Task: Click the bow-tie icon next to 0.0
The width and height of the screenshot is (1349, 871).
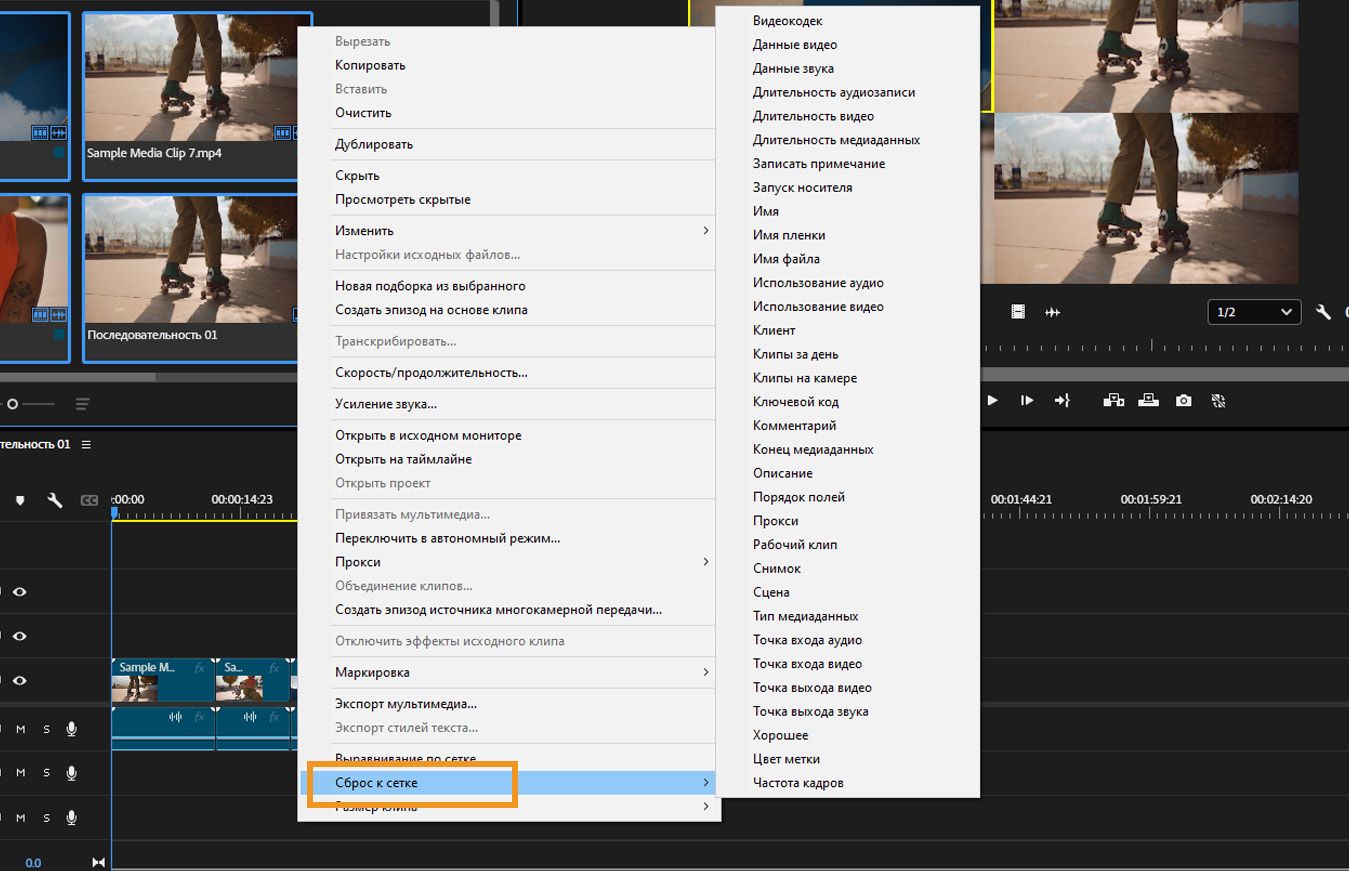Action: tap(98, 862)
